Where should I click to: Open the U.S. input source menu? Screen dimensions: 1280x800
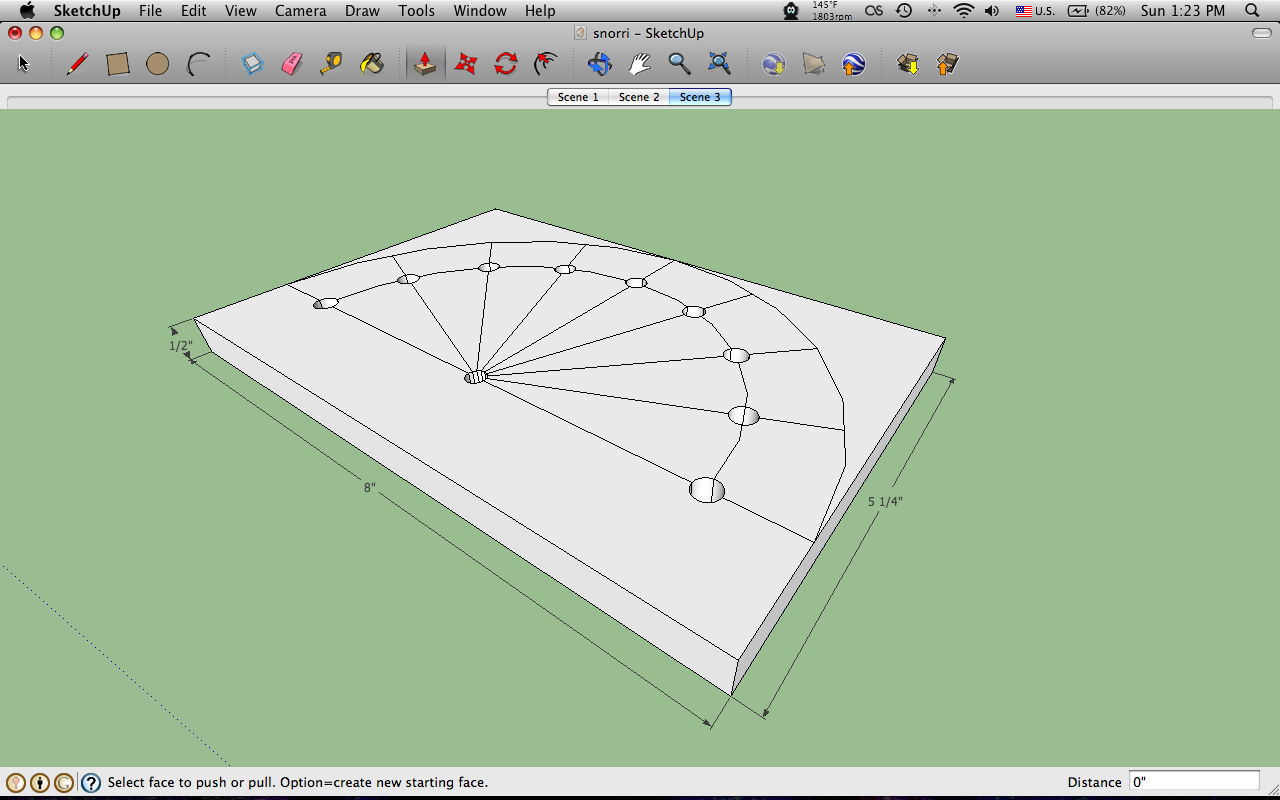[x=1035, y=11]
